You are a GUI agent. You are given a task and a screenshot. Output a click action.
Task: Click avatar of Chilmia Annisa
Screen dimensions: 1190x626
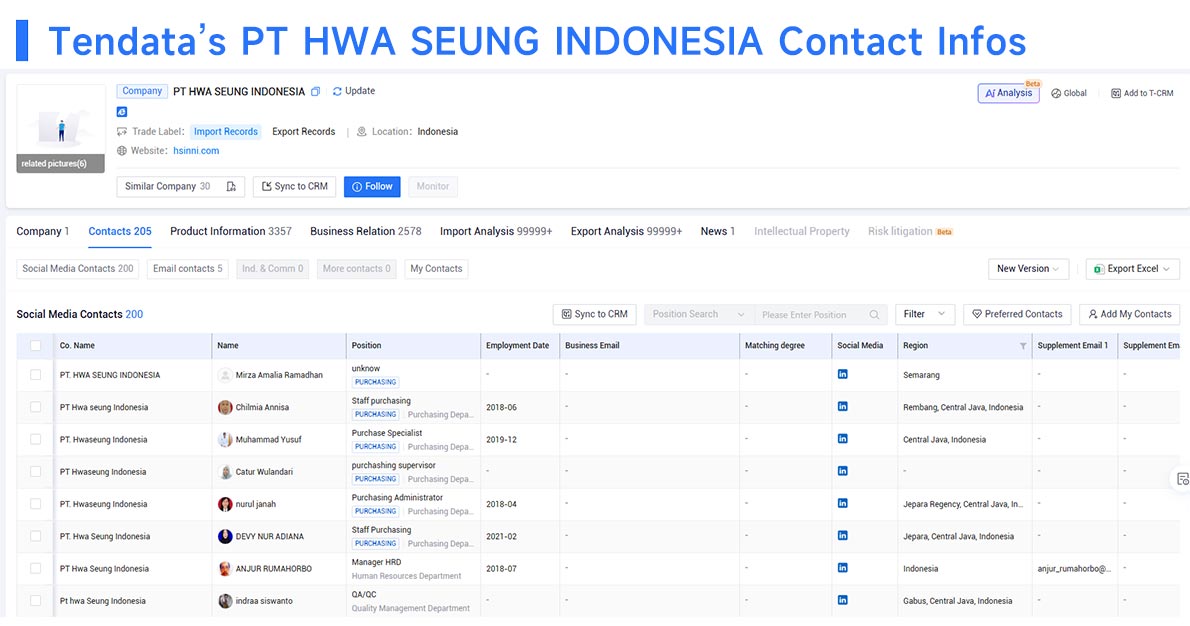(225, 407)
